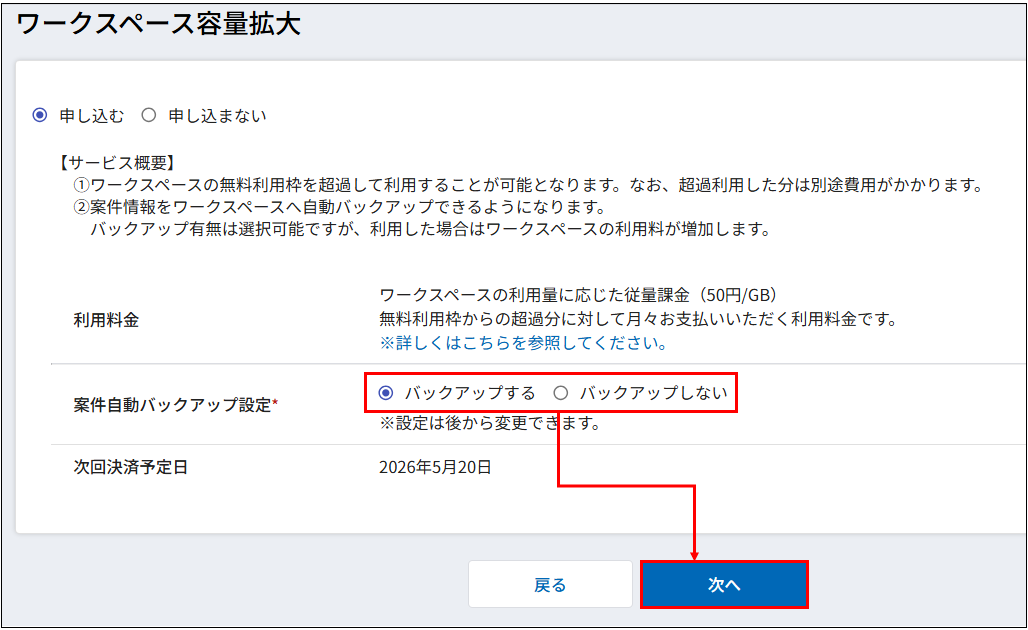Select the 申し込む radio button

(x=40, y=115)
